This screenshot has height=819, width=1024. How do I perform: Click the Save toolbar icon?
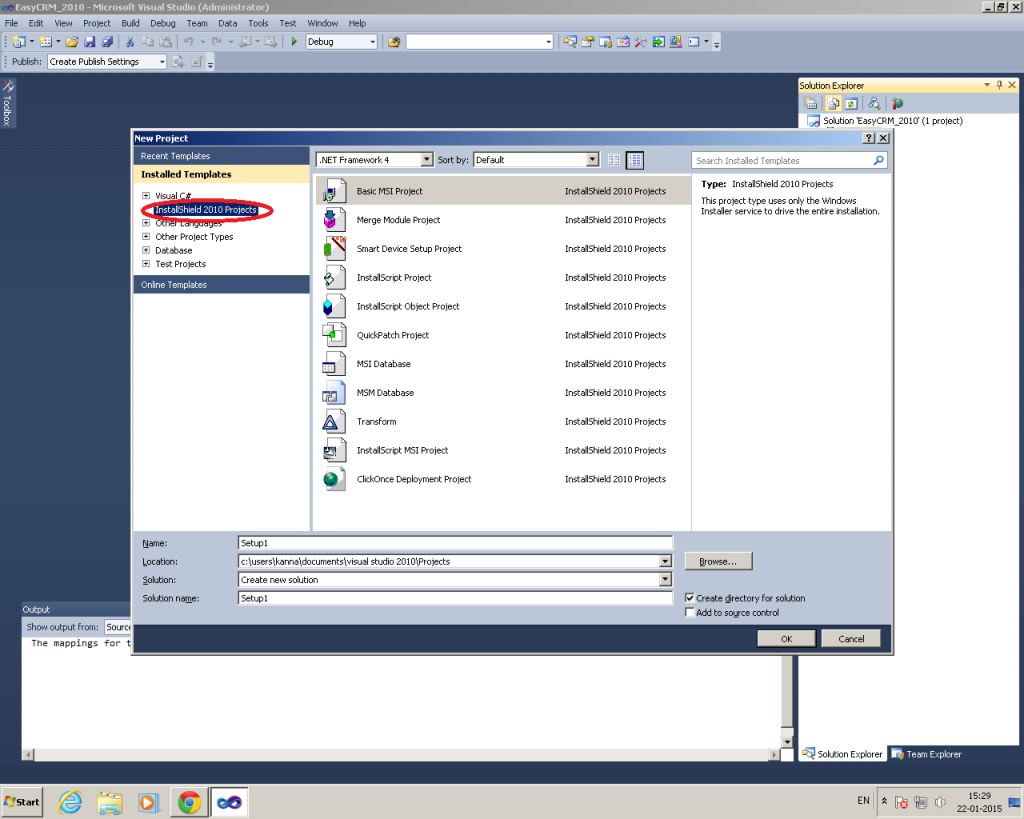point(89,42)
